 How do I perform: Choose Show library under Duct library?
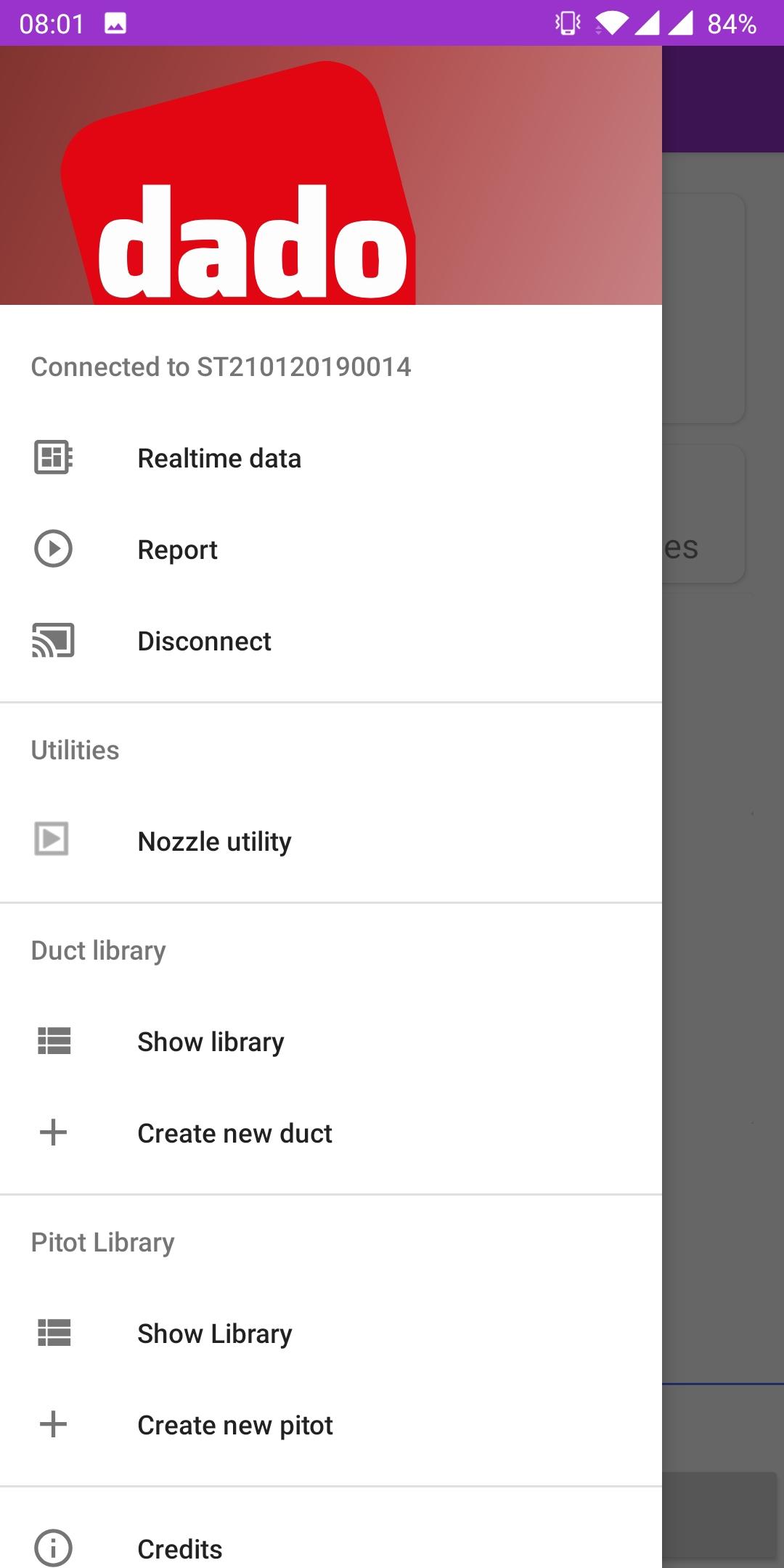211,1042
